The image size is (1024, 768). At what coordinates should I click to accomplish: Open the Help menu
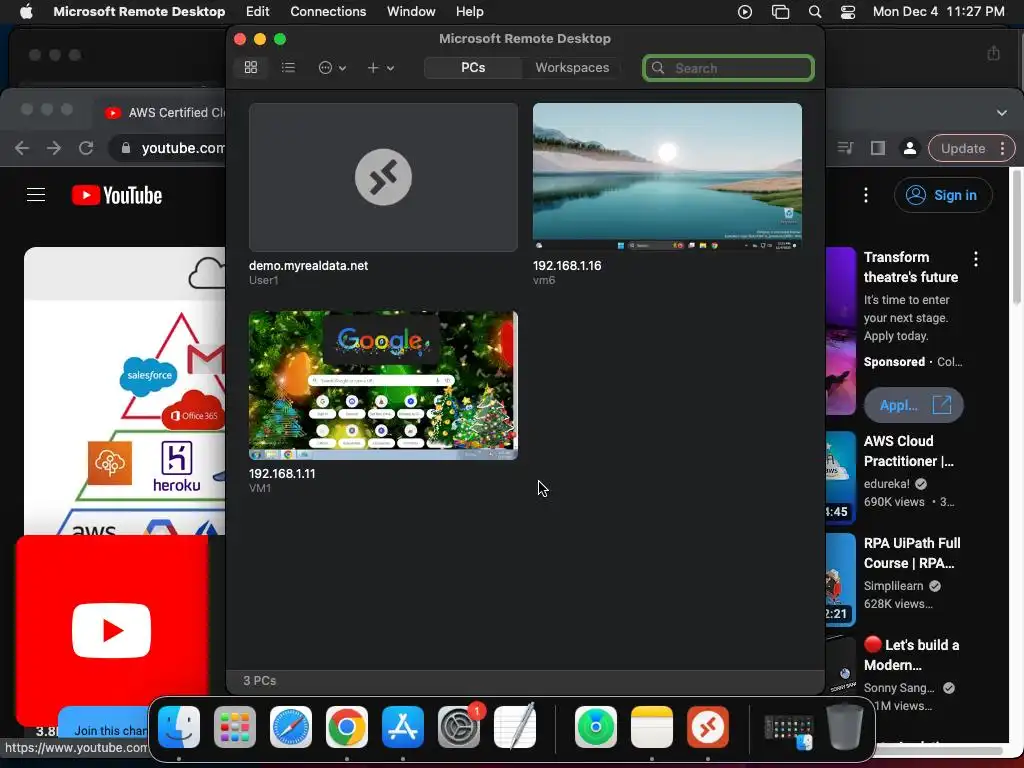(470, 12)
